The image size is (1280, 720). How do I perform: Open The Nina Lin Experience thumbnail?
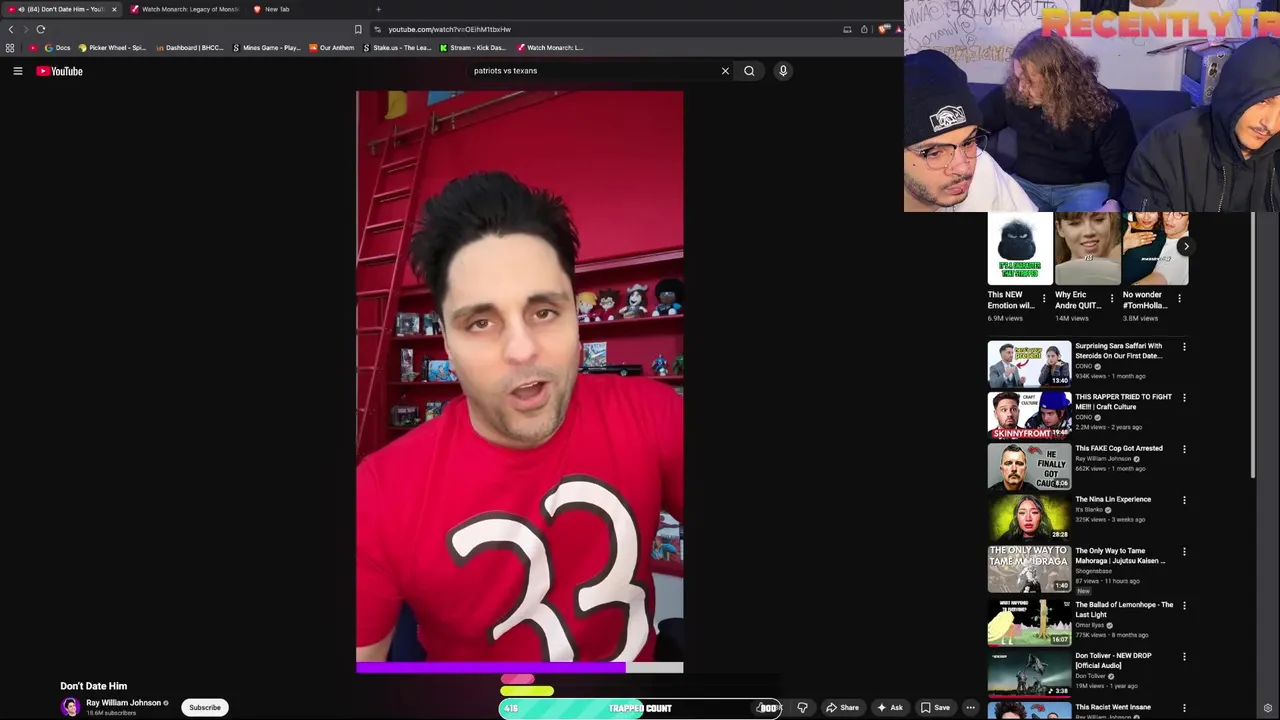click(1029, 517)
